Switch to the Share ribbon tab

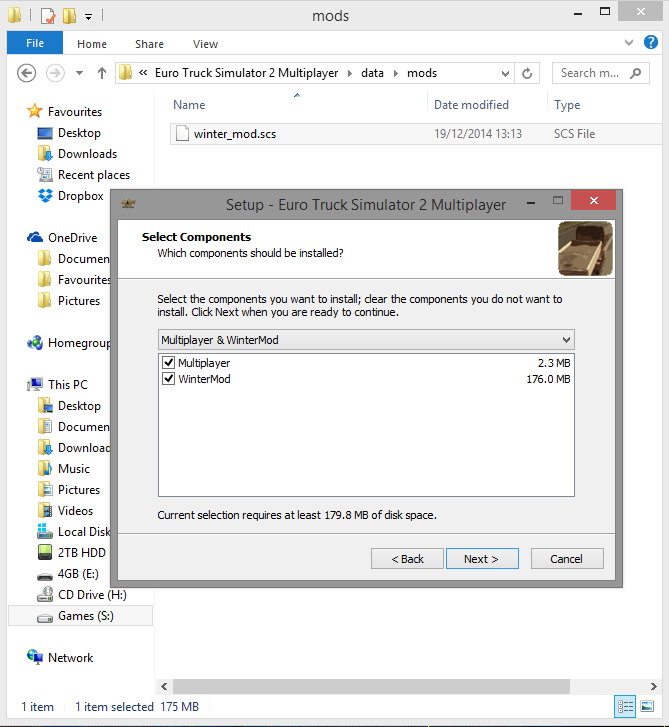click(x=149, y=44)
